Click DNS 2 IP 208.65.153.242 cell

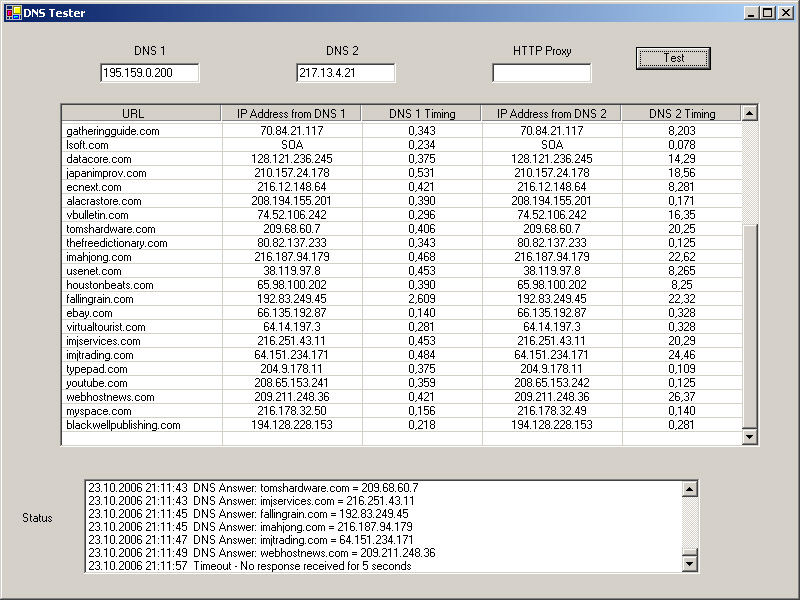coord(552,383)
